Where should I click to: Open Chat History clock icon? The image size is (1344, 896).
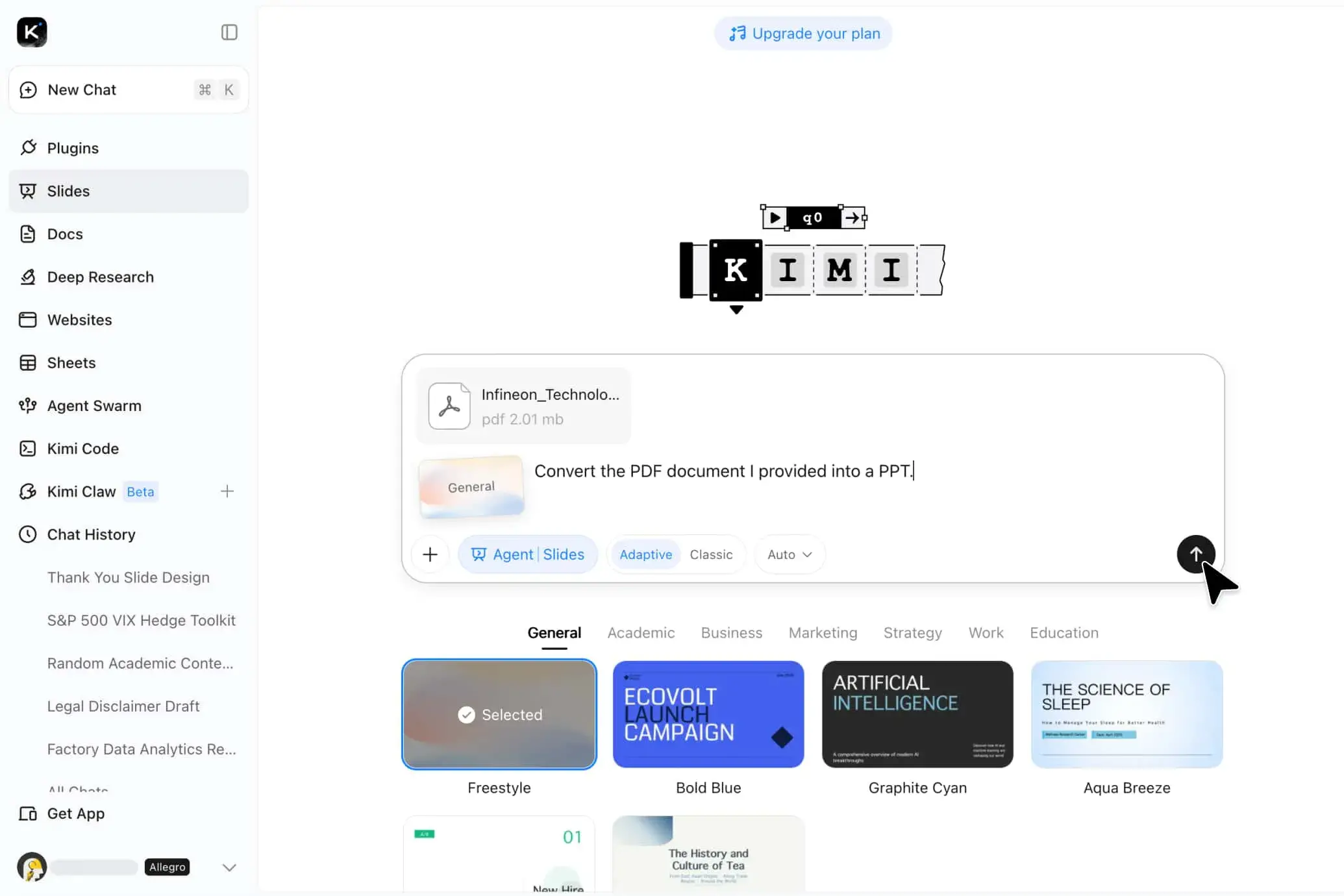pyautogui.click(x=28, y=534)
